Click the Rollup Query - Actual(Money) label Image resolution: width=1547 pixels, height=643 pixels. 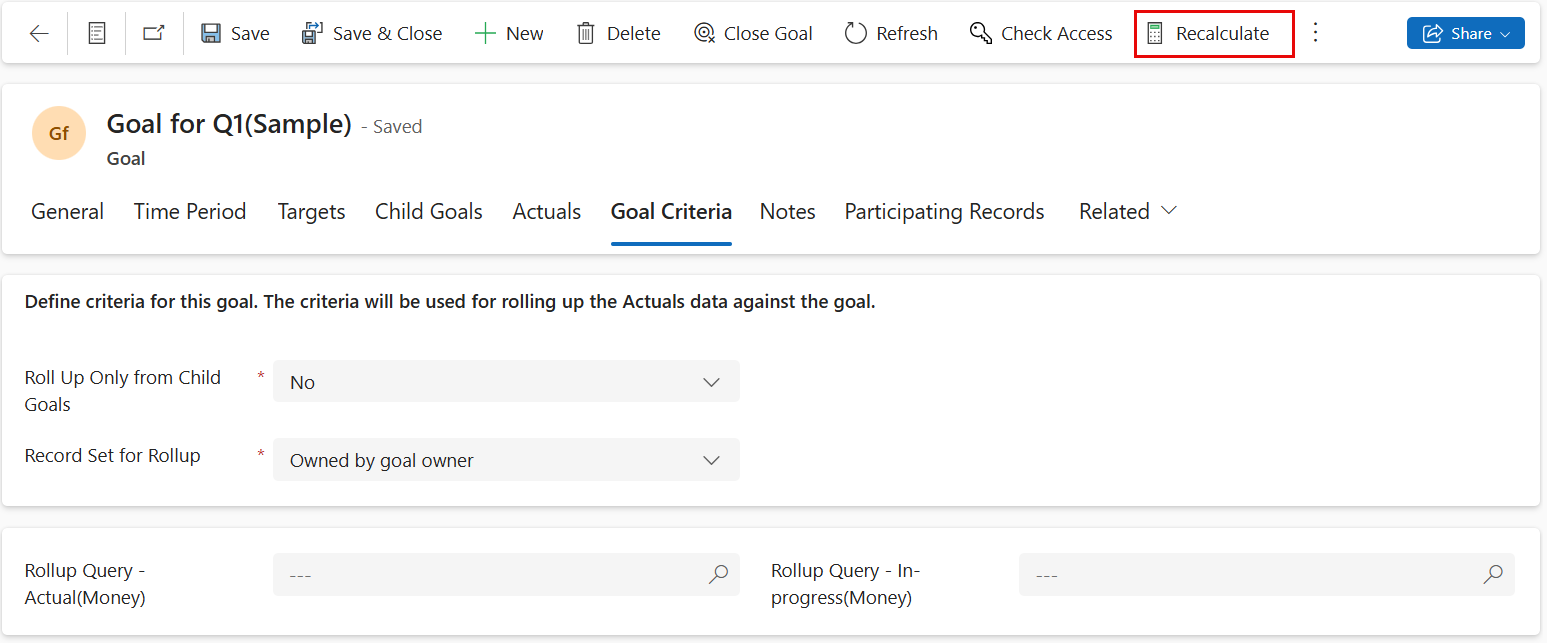tap(85, 584)
